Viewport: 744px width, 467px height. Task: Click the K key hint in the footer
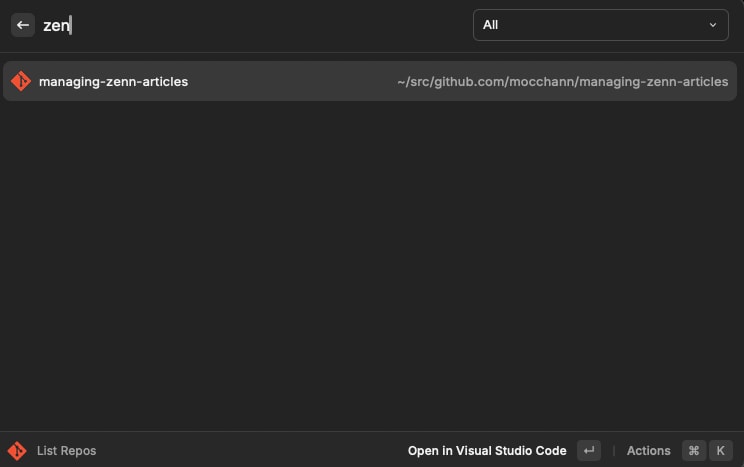(720, 450)
